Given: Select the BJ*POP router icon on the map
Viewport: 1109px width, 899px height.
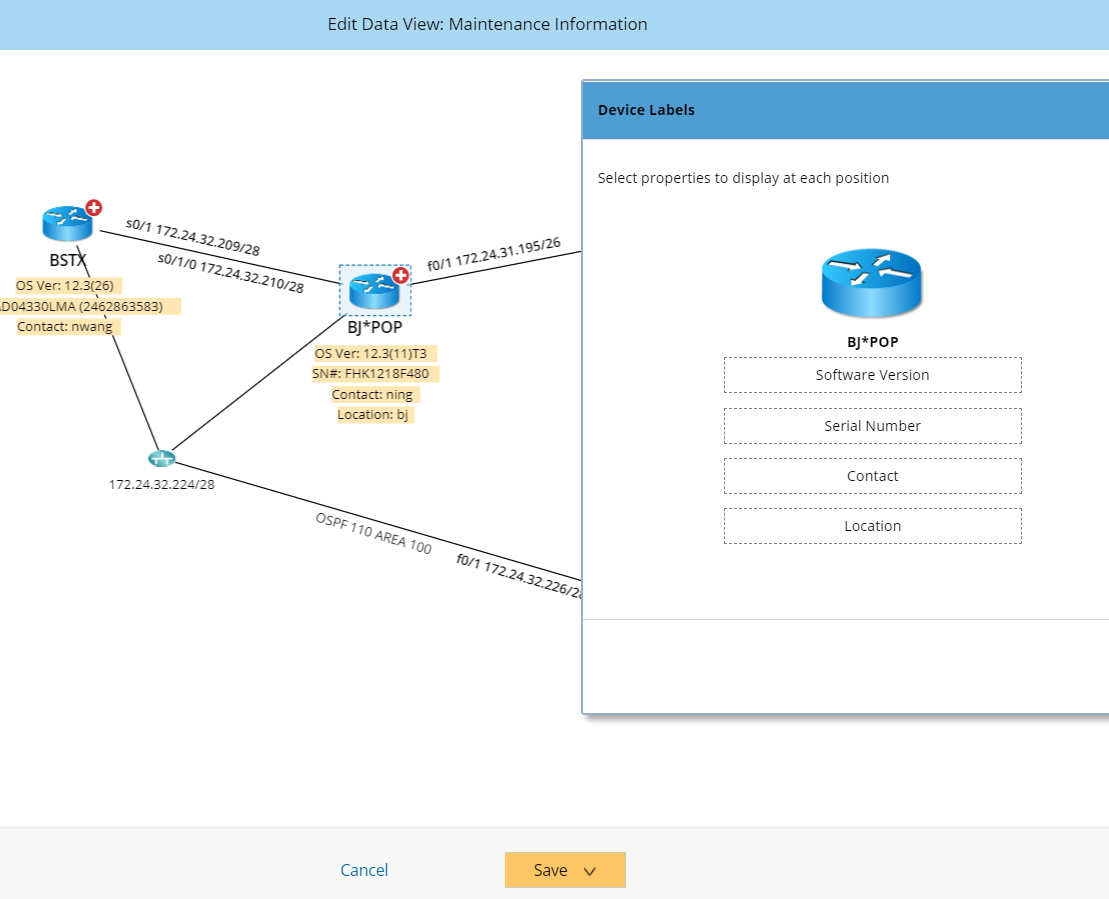Looking at the screenshot, I should pos(373,292).
